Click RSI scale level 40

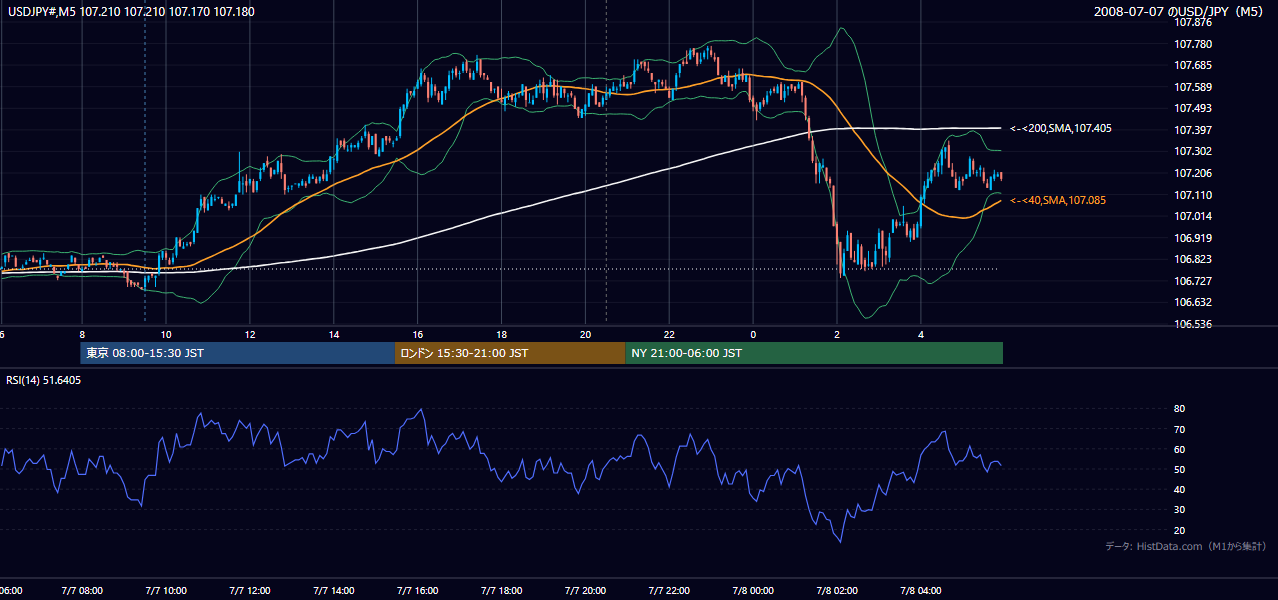(1179, 489)
